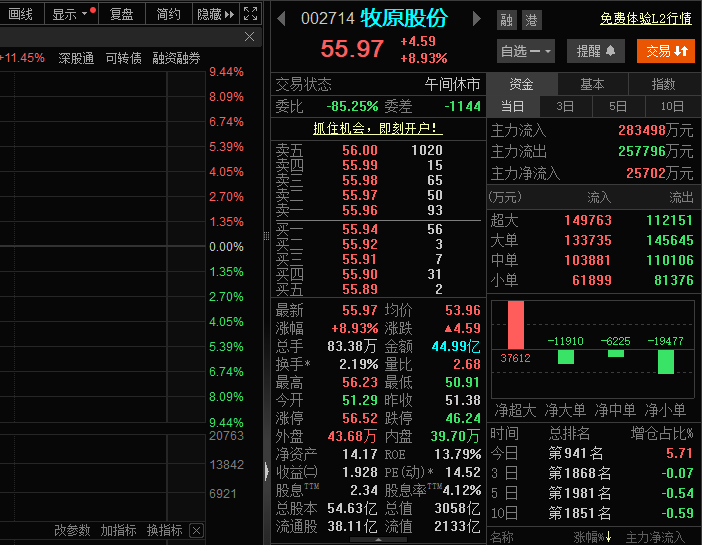This screenshot has height=545, width=702.
Task: Click the 融资融券 tag
Action: click(x=176, y=58)
